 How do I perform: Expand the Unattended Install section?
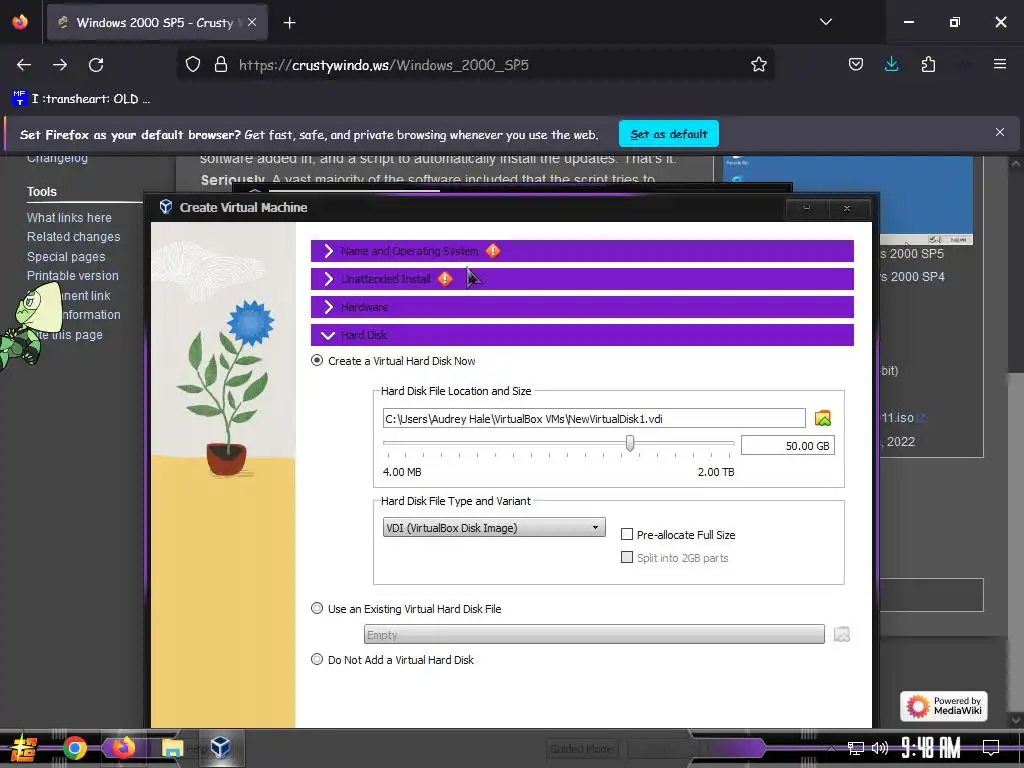click(x=582, y=279)
